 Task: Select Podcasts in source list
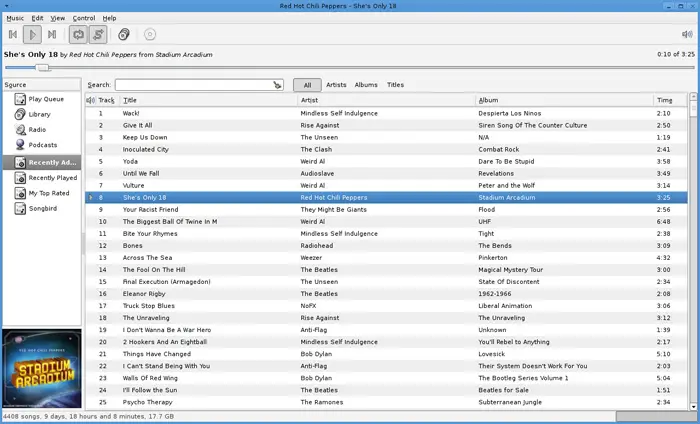(x=42, y=145)
